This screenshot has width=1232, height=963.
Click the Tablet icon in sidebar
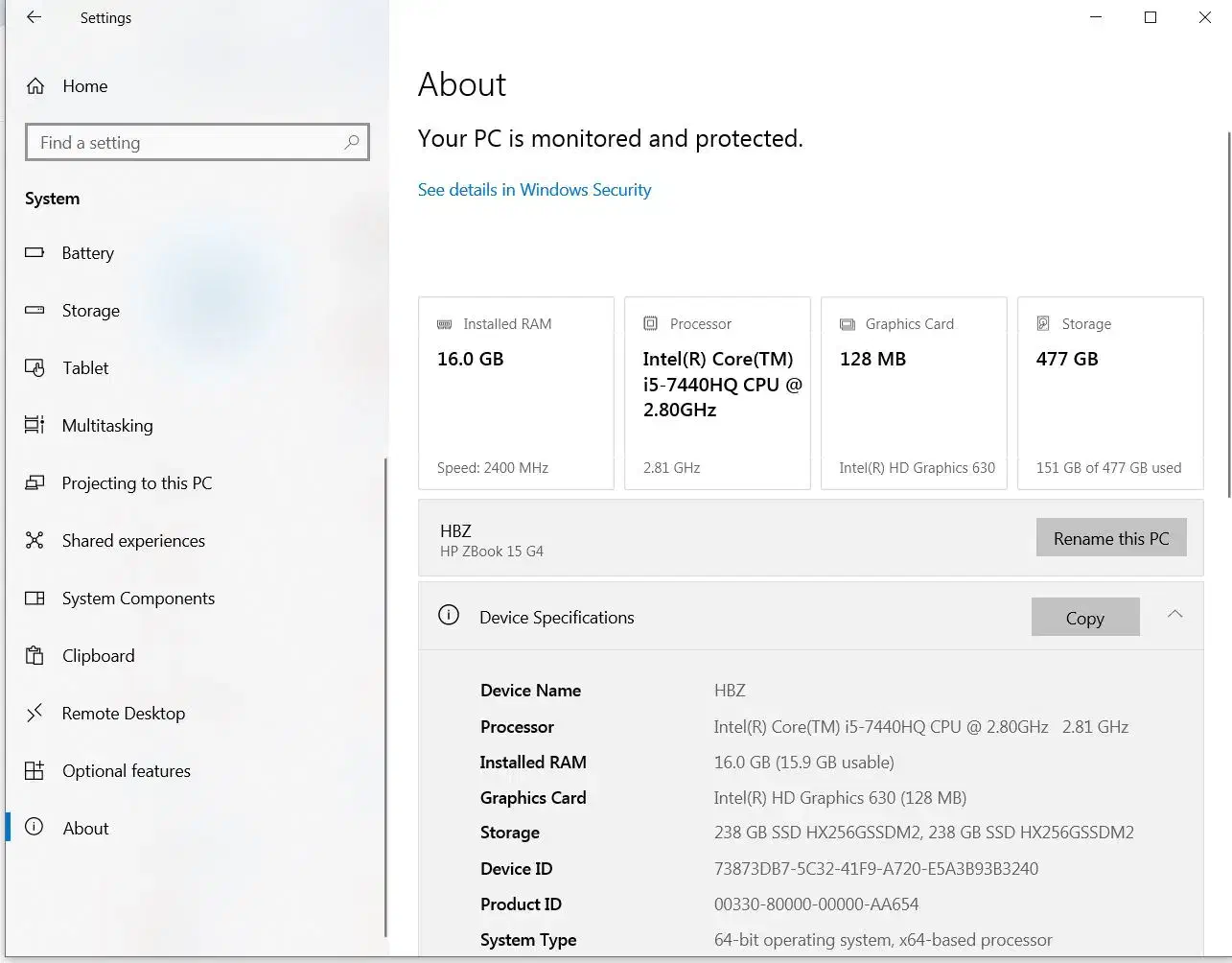tap(35, 368)
